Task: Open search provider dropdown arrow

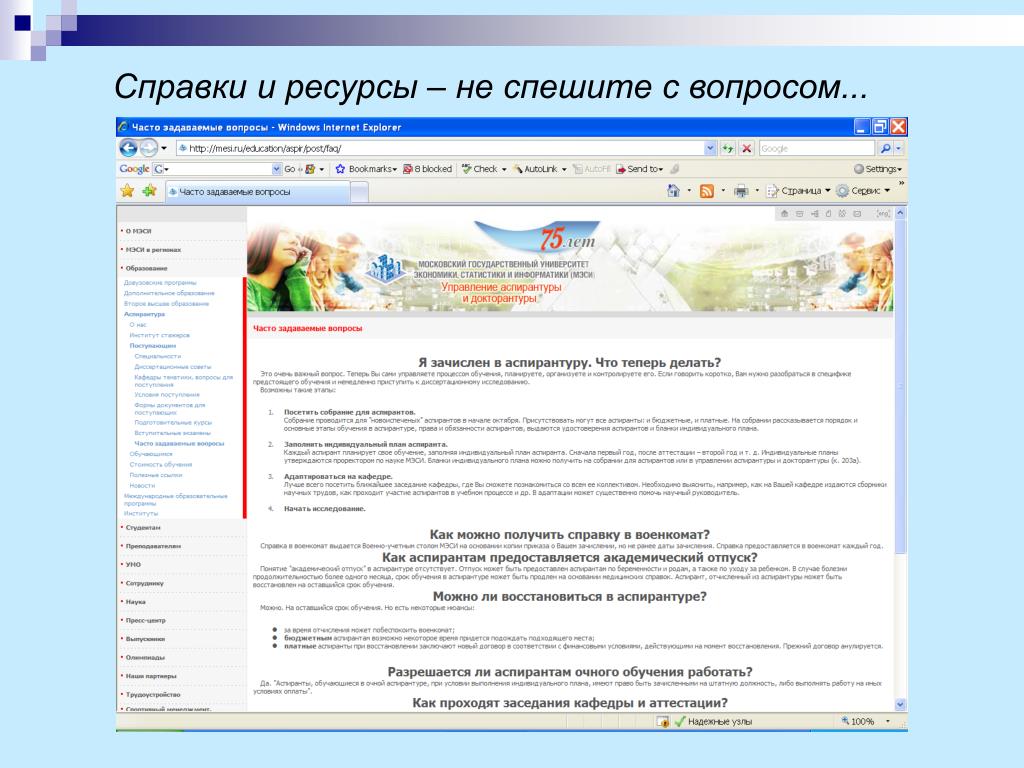Action: point(899,149)
